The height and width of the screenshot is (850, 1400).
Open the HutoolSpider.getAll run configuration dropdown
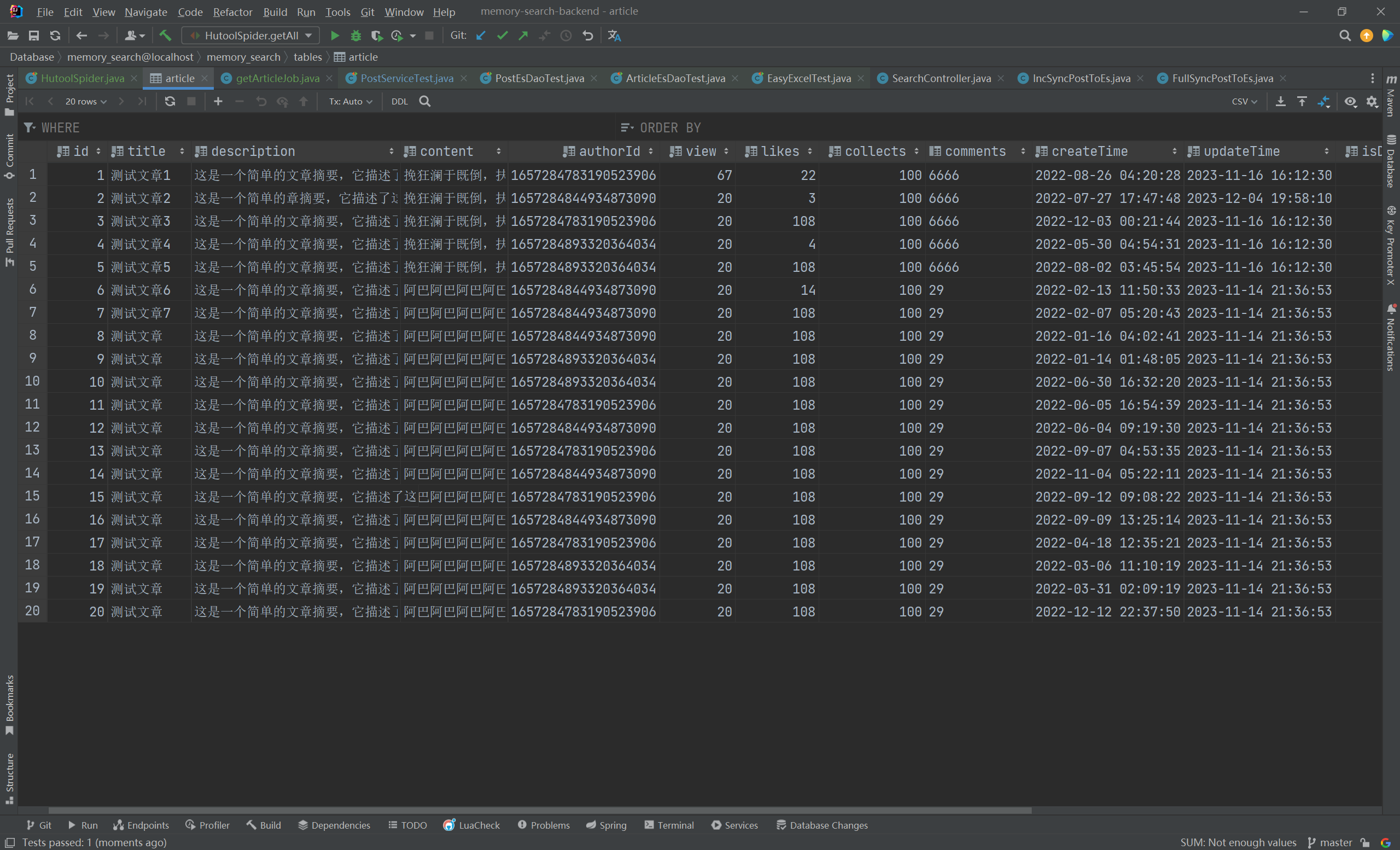click(x=250, y=36)
